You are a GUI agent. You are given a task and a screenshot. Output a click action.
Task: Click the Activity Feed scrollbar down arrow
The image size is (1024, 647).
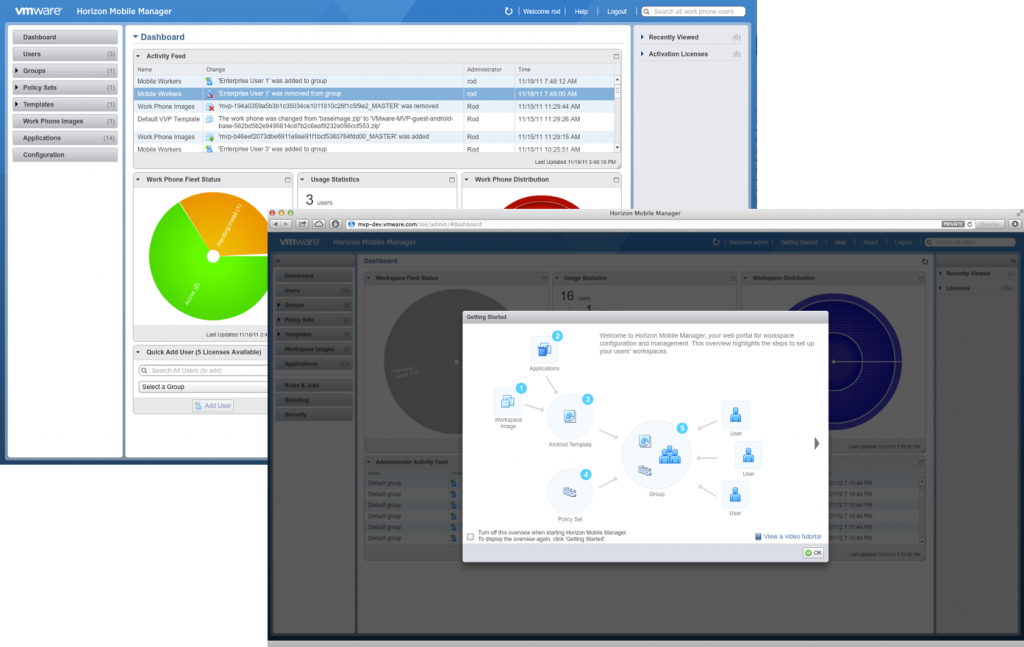pos(617,148)
